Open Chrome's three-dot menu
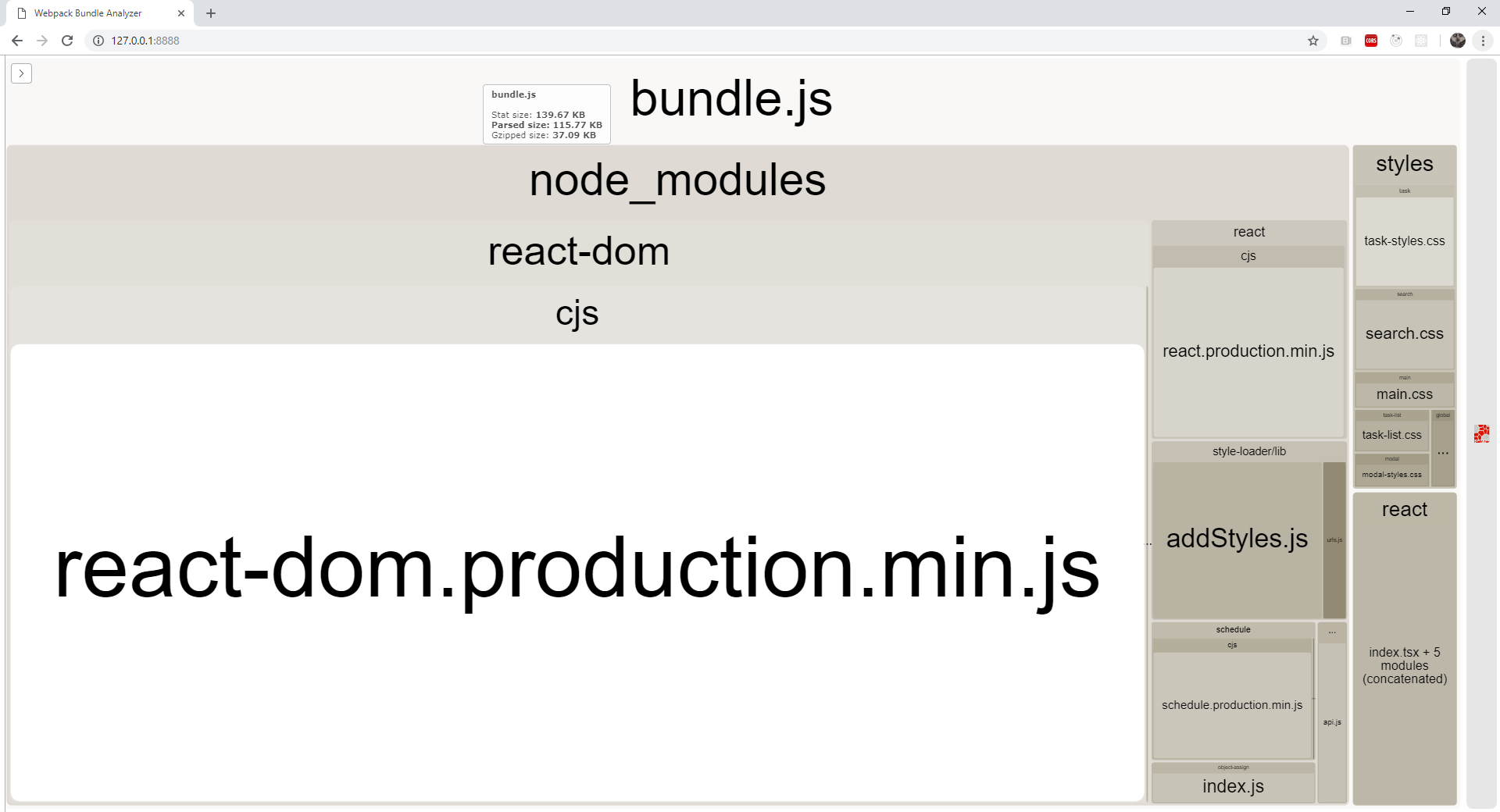The image size is (1500, 812). click(1483, 41)
